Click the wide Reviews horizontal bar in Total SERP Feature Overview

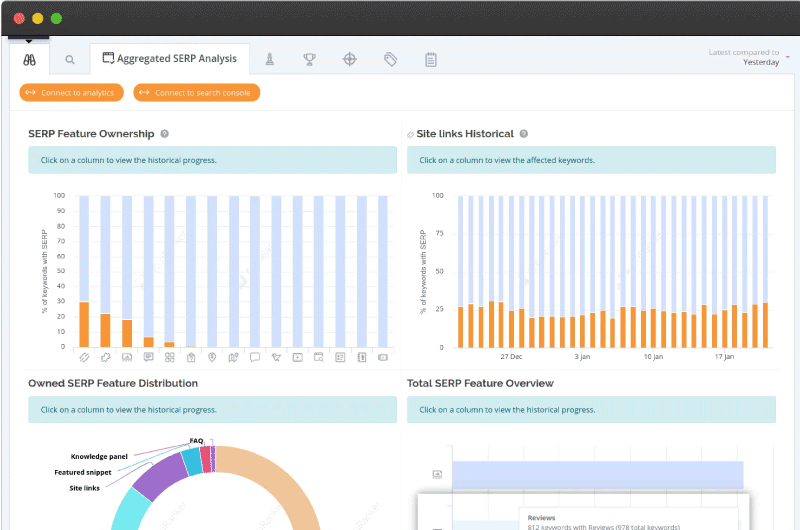pos(597,475)
